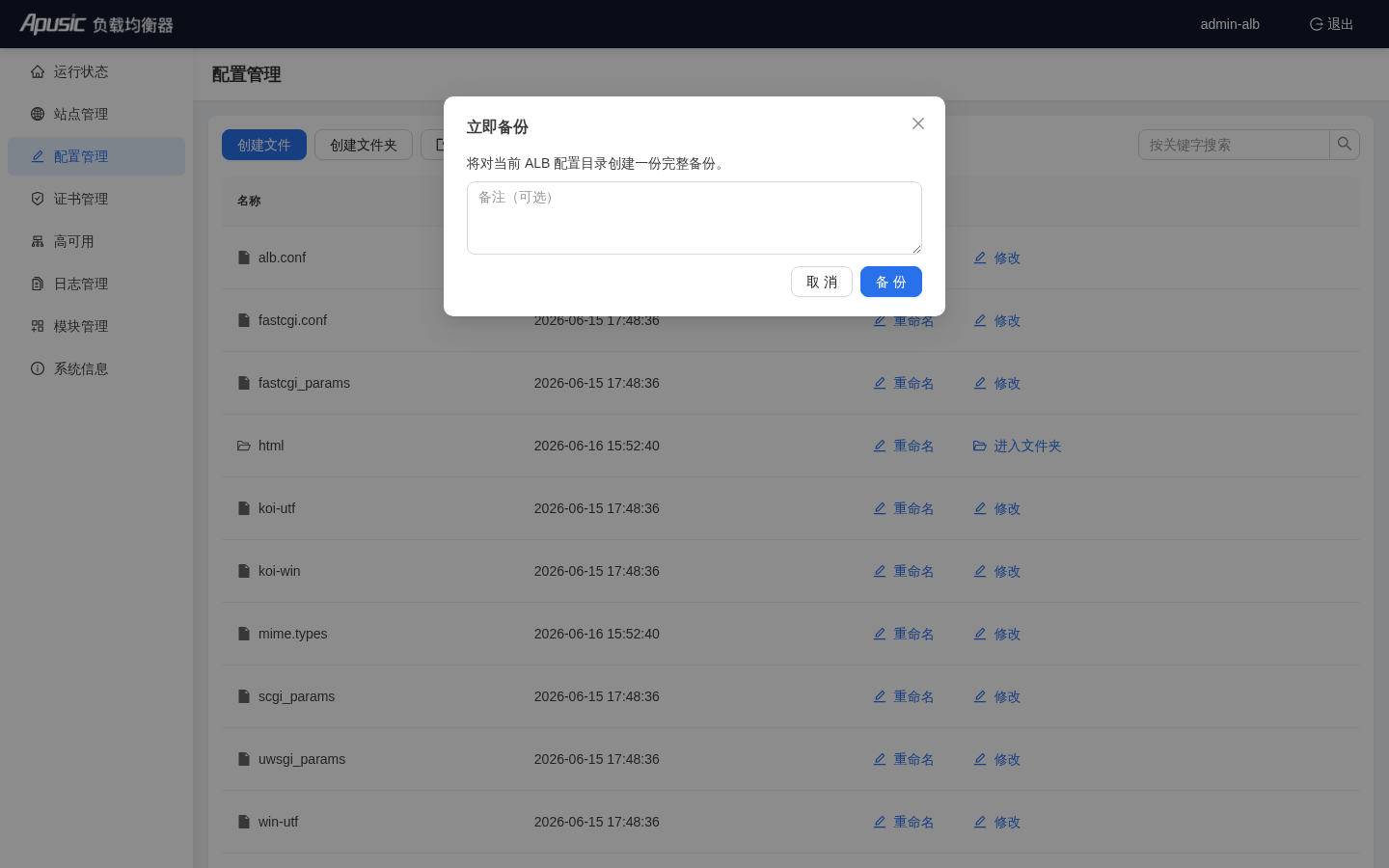Open the html folder row icon
This screenshot has width=1389, height=868.
(x=244, y=446)
